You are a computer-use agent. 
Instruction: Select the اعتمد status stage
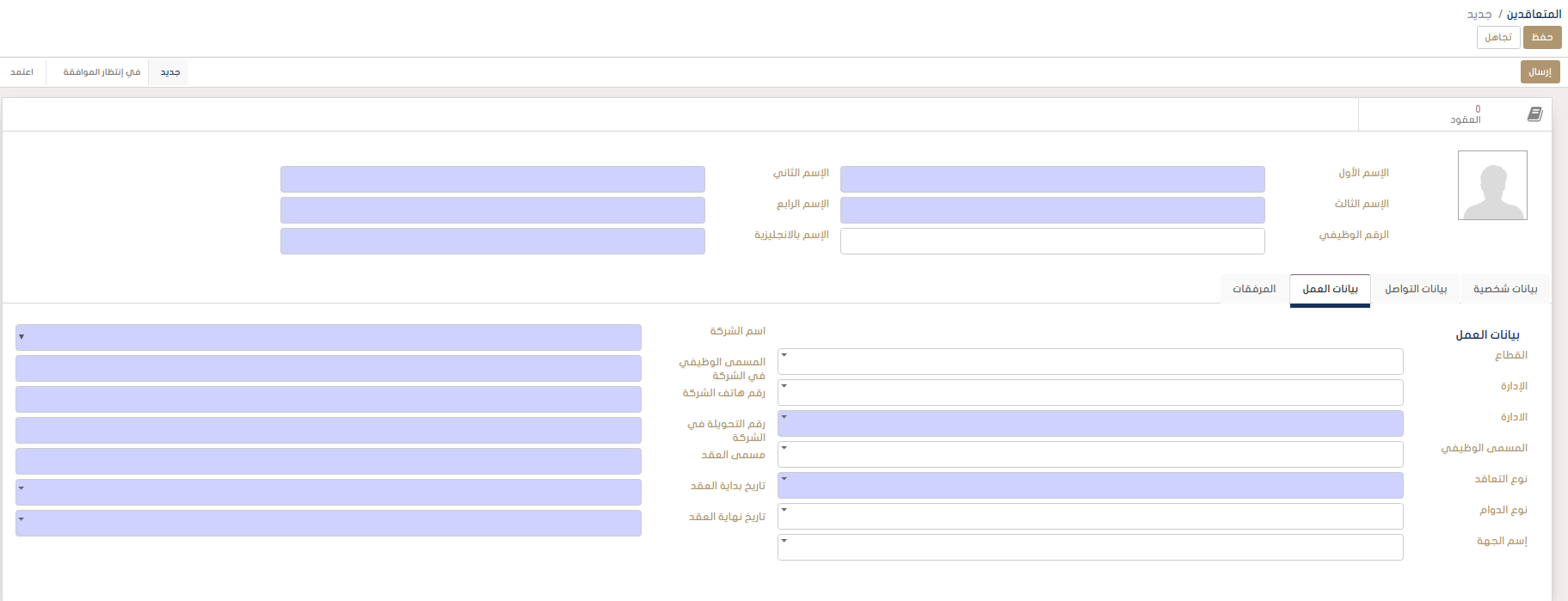(x=22, y=72)
